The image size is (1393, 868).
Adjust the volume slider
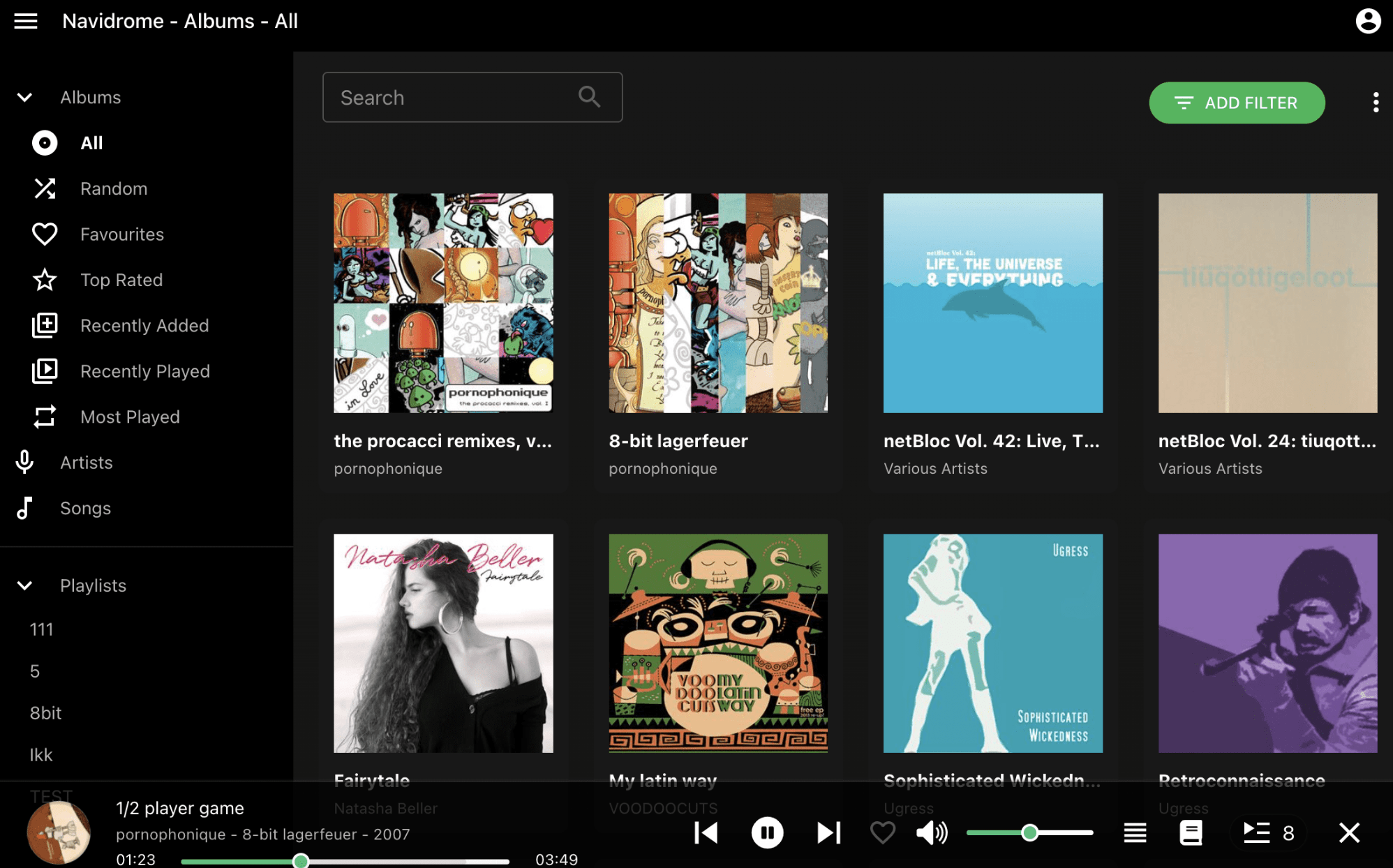1029,832
